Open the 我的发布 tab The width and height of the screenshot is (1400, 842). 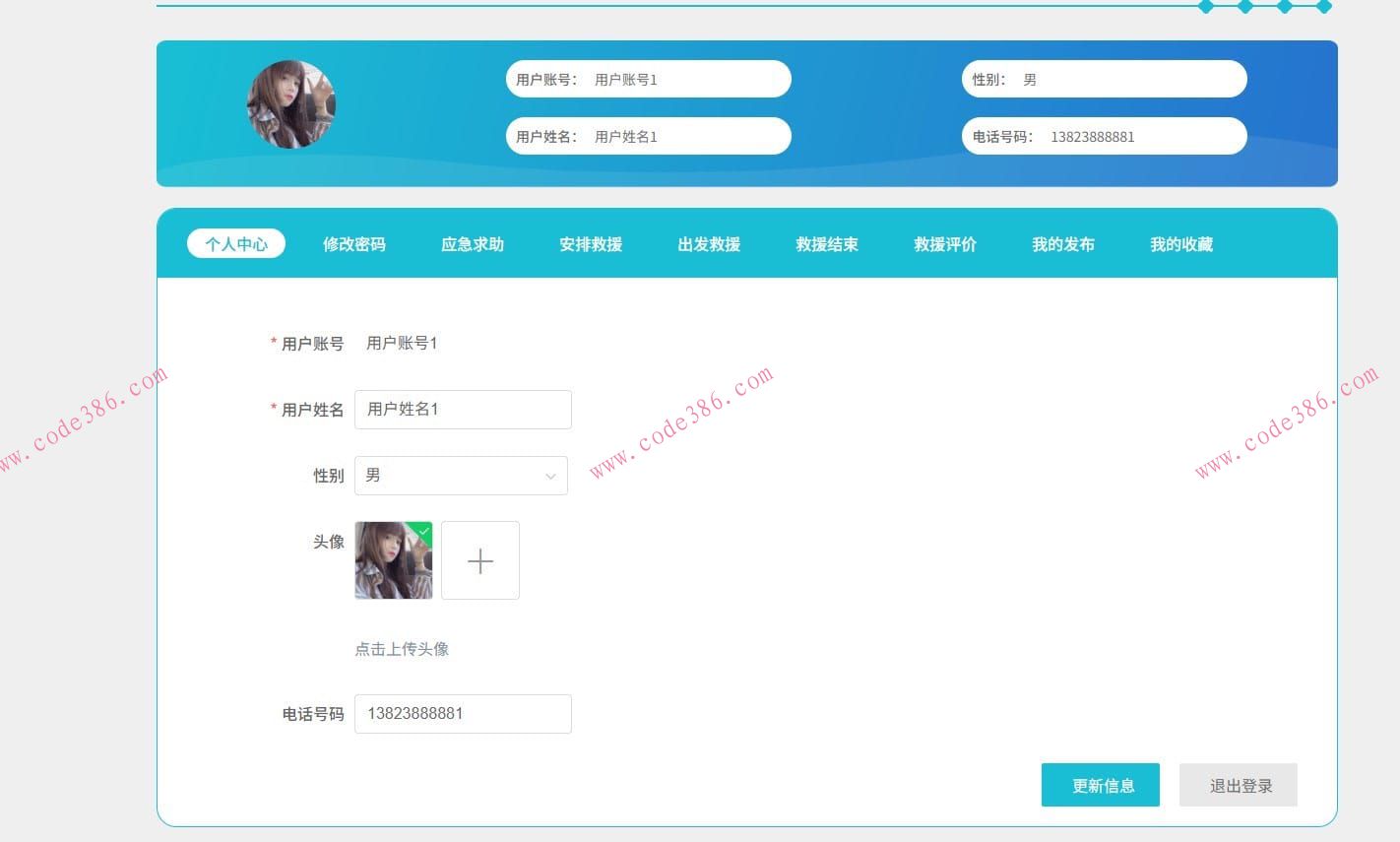(1062, 244)
